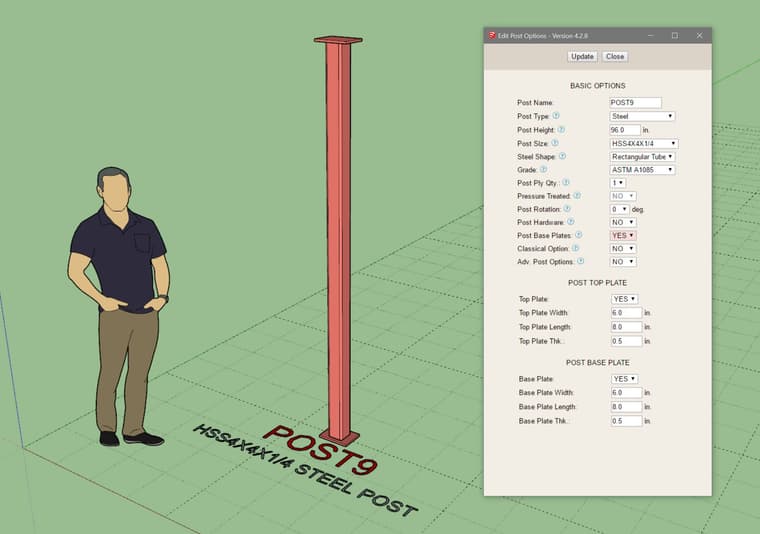Open the help tooltip for Post Size
The image size is (760, 534).
click(555, 143)
